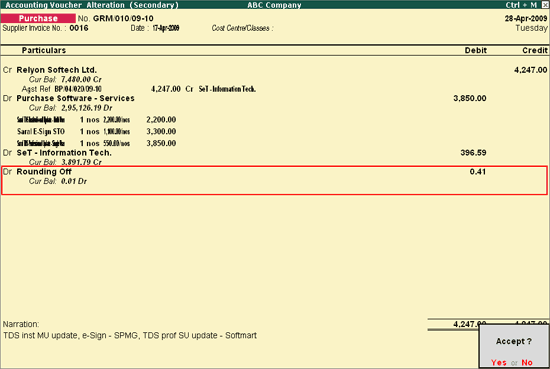Select Purchase Software - Services ledger
This screenshot has width=550, height=369.
pos(75,98)
